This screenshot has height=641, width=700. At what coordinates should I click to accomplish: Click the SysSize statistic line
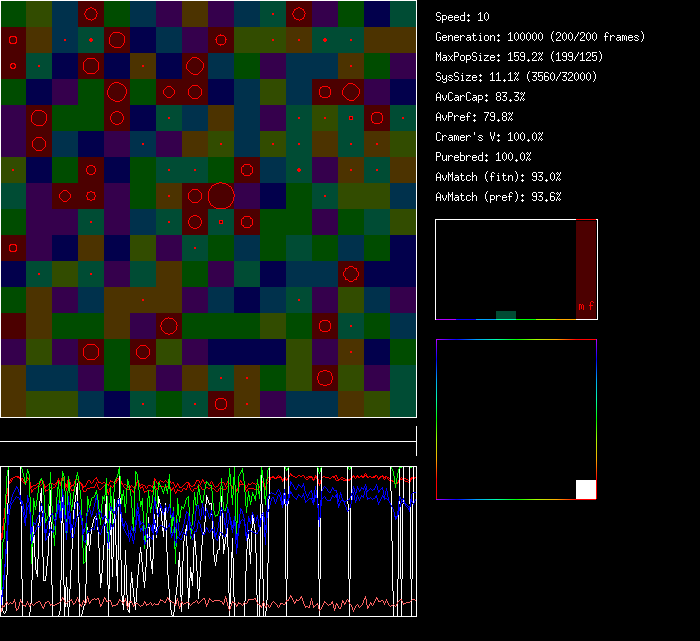click(515, 77)
